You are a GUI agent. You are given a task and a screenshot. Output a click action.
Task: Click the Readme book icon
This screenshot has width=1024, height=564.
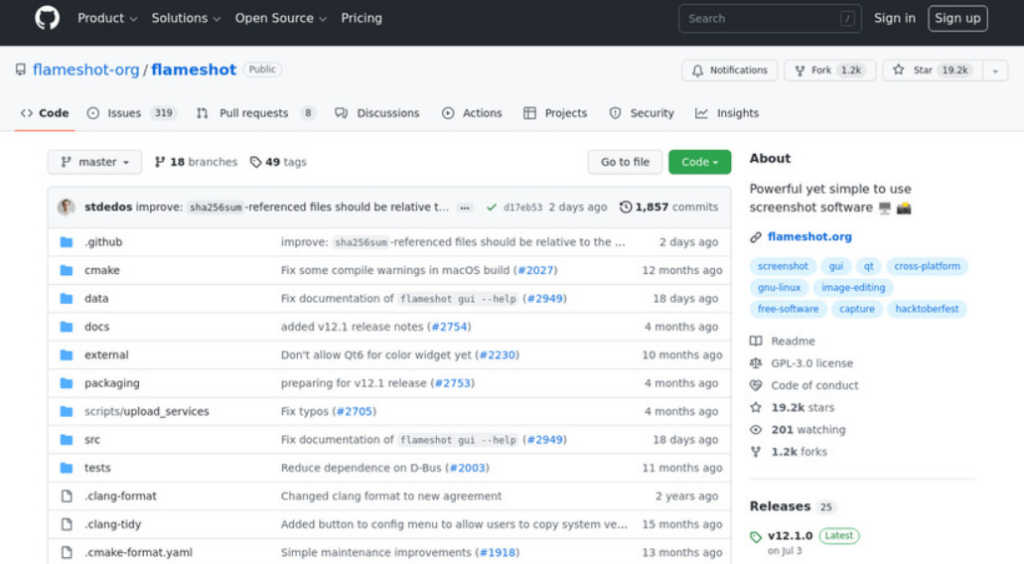point(756,341)
